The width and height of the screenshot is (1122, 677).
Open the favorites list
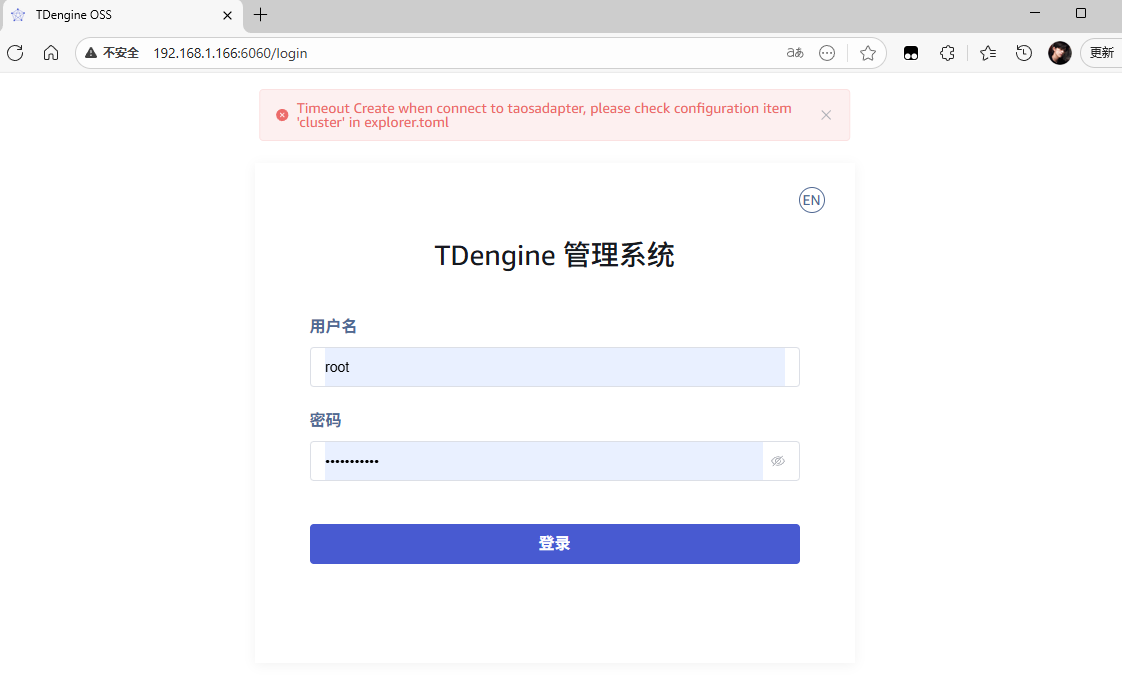pos(988,53)
